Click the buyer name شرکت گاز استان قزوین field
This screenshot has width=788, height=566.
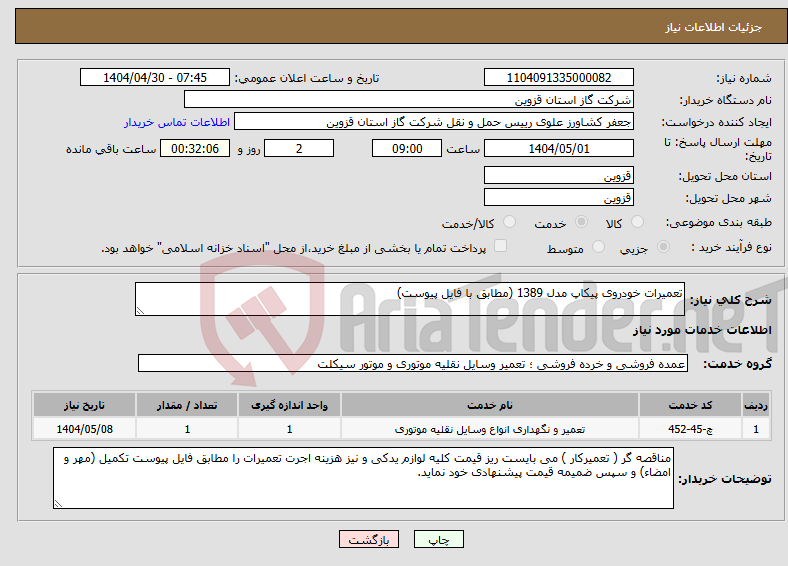pos(409,100)
